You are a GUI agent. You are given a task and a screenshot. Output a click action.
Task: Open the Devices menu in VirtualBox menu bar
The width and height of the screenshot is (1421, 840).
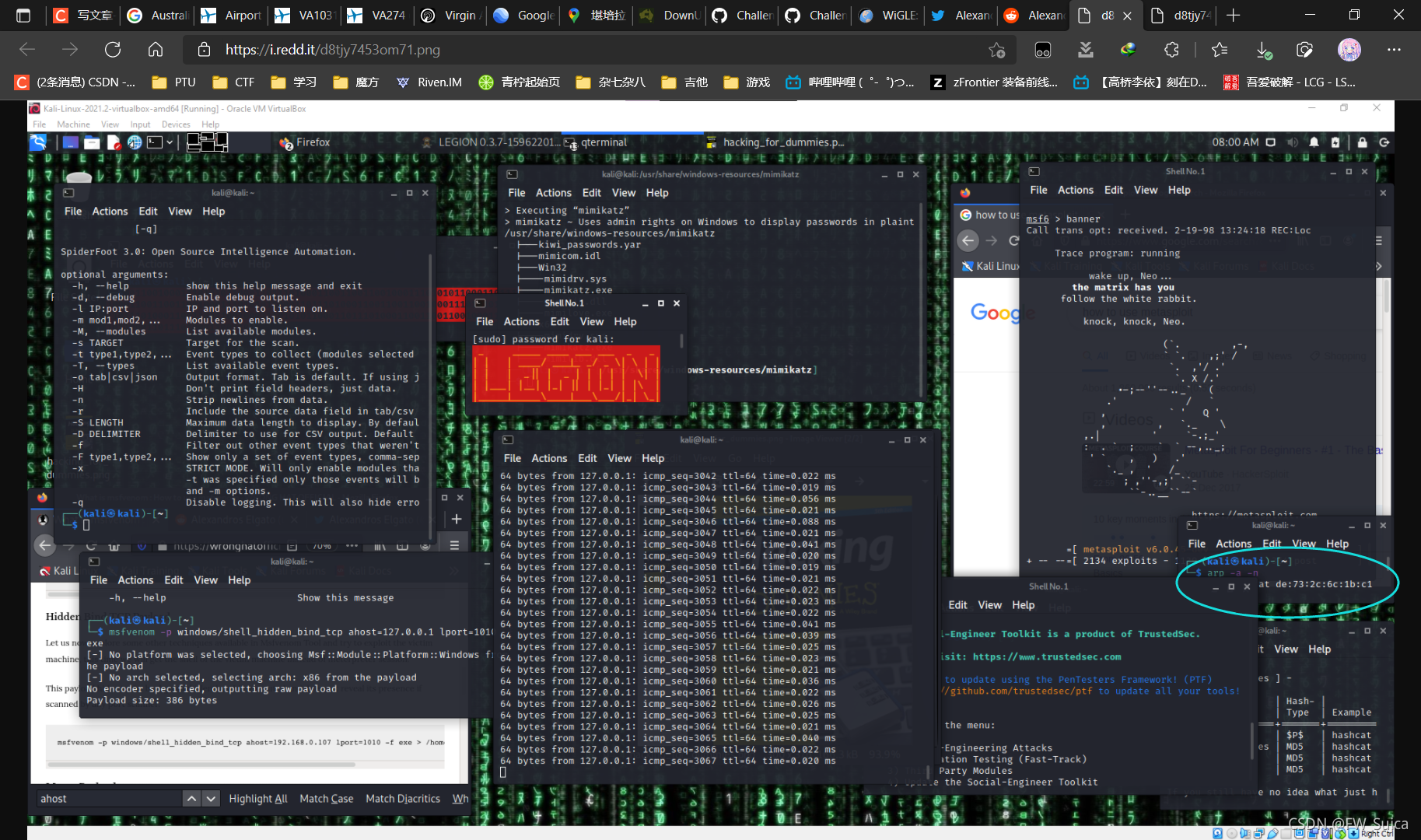click(x=176, y=124)
